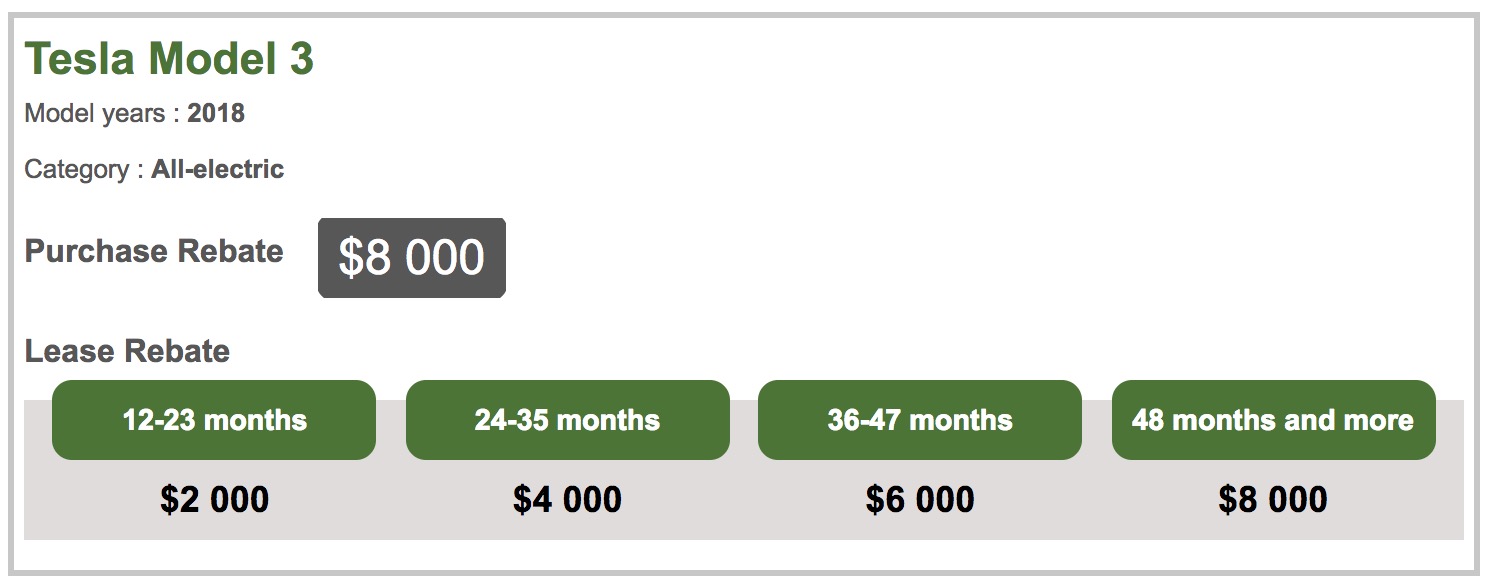The height and width of the screenshot is (584, 1492).
Task: Click the Purchase Rebate label
Action: click(x=154, y=251)
